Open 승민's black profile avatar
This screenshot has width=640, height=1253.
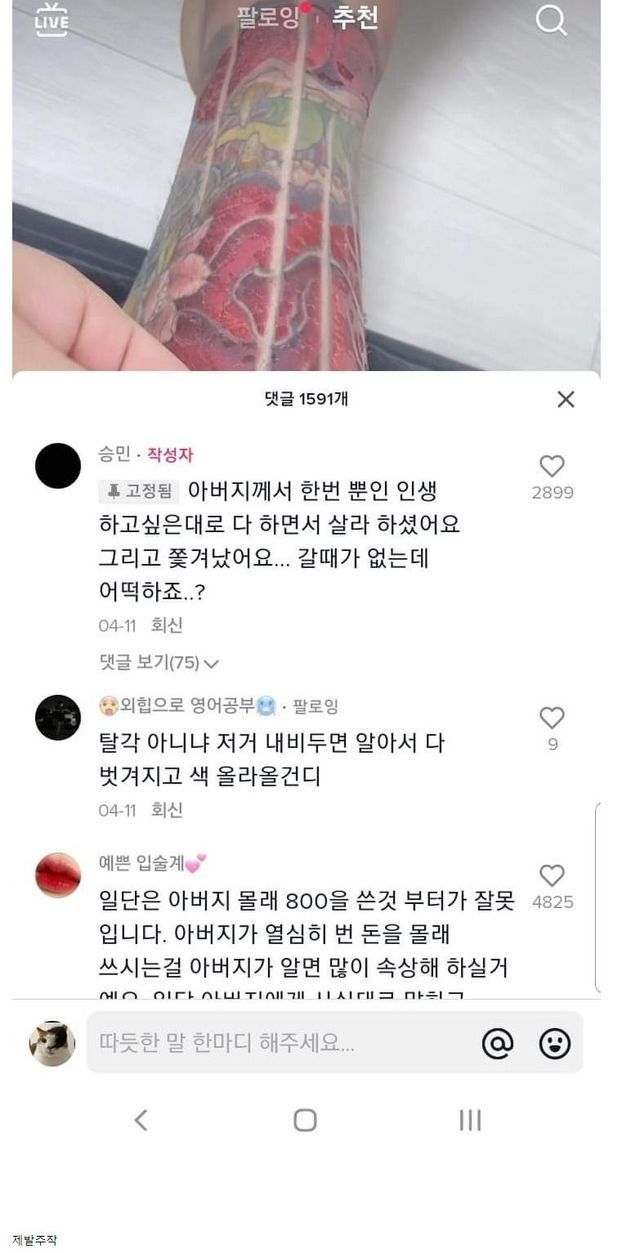pos(58,466)
